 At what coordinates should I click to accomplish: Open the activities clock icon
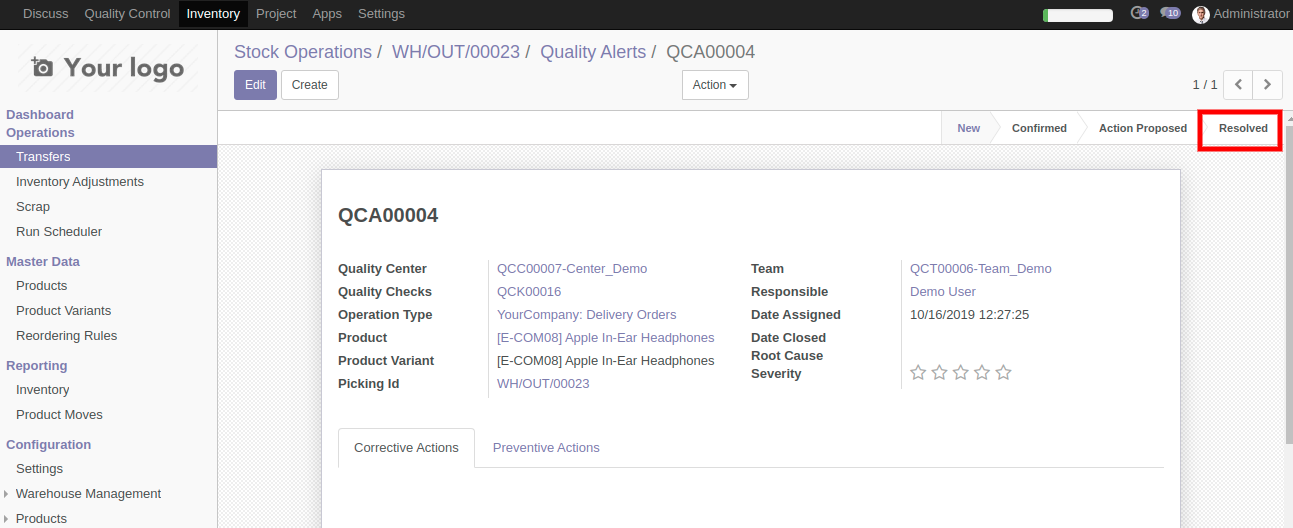(x=1137, y=14)
